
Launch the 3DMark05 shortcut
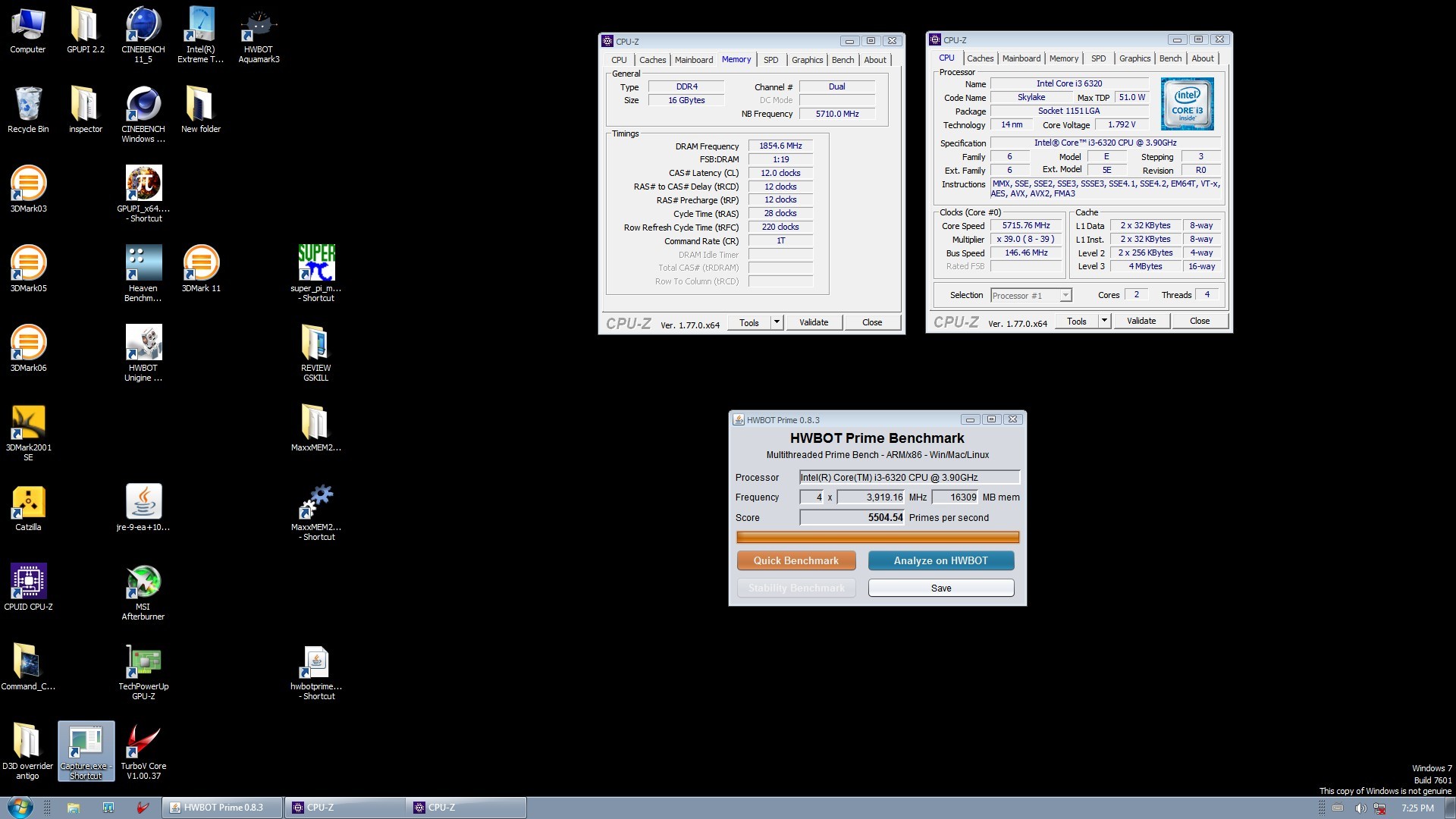coord(28,269)
